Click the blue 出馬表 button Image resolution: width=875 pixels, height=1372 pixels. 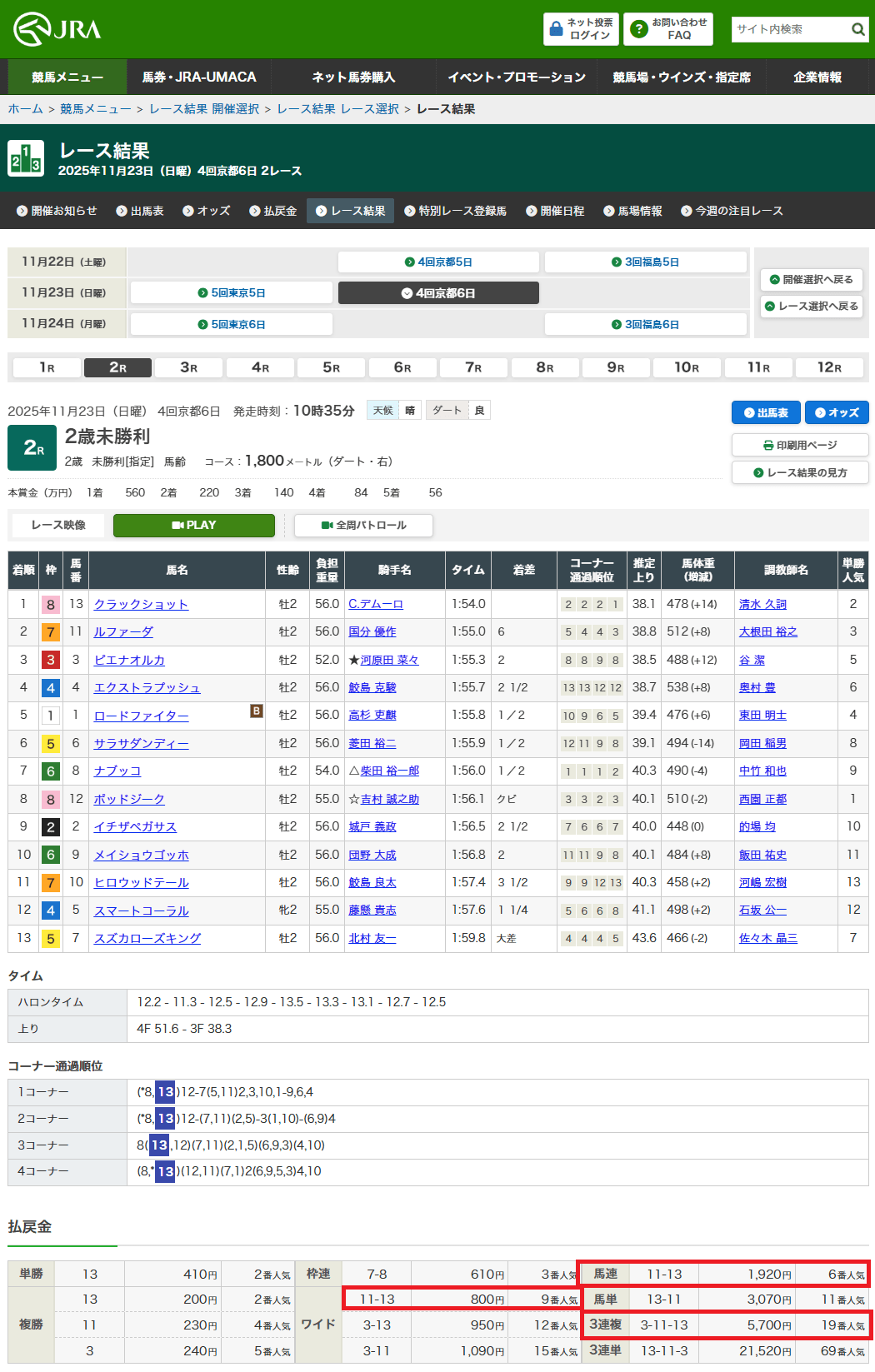765,412
